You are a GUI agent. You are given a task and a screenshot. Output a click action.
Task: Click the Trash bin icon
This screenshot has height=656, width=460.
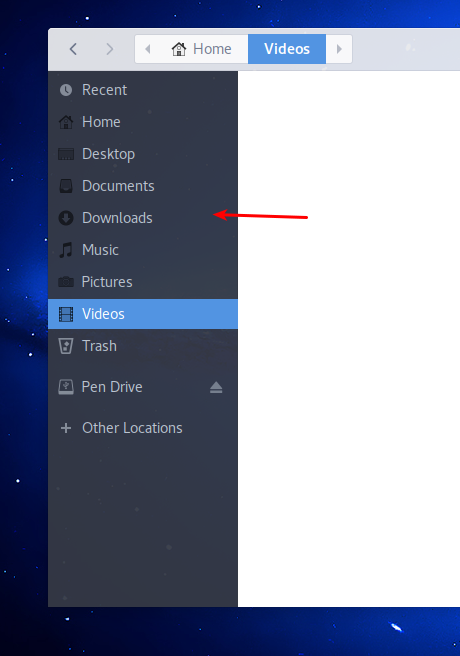[x=66, y=346]
